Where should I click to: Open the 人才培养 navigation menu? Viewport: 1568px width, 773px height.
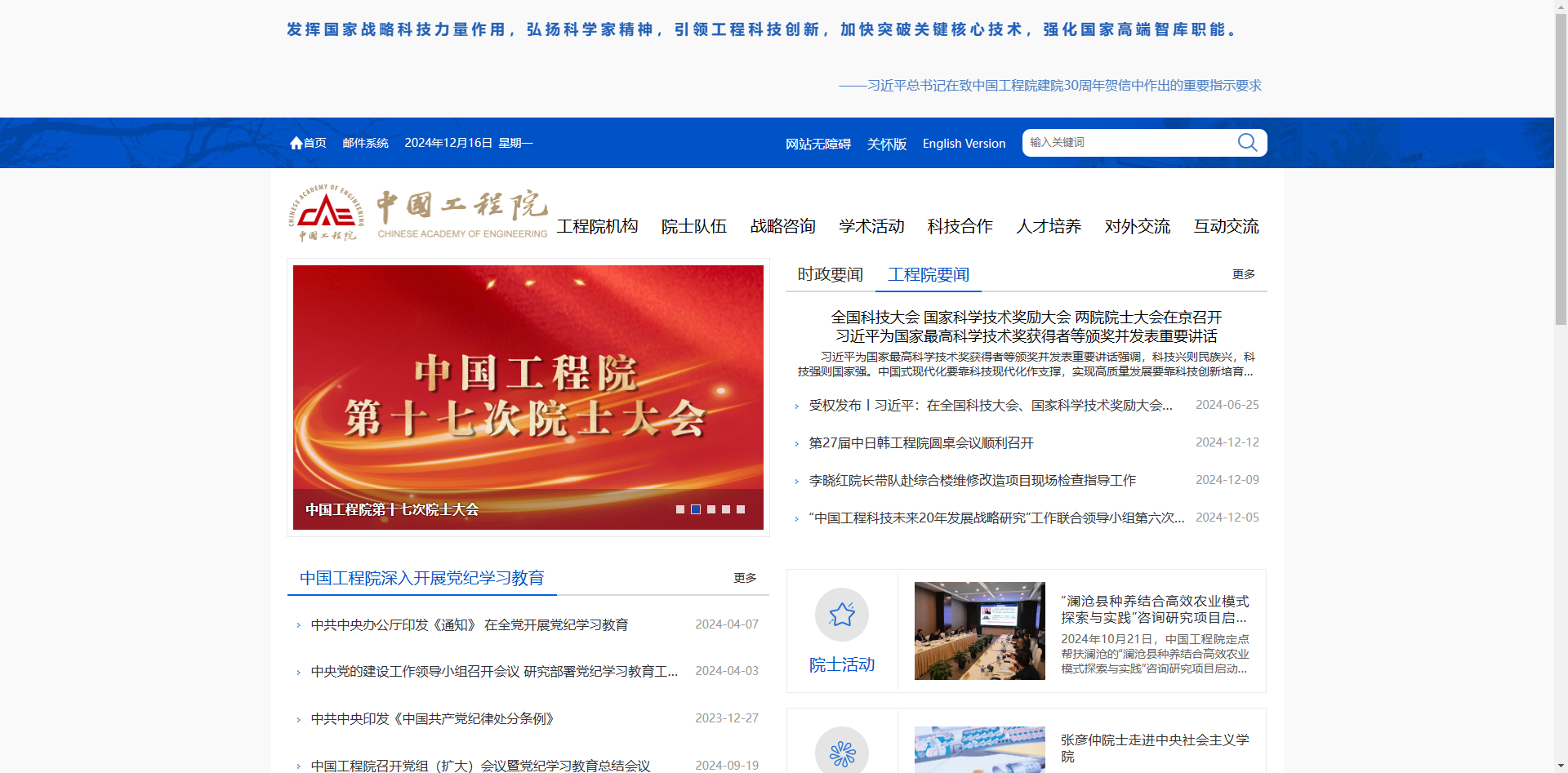(1048, 226)
